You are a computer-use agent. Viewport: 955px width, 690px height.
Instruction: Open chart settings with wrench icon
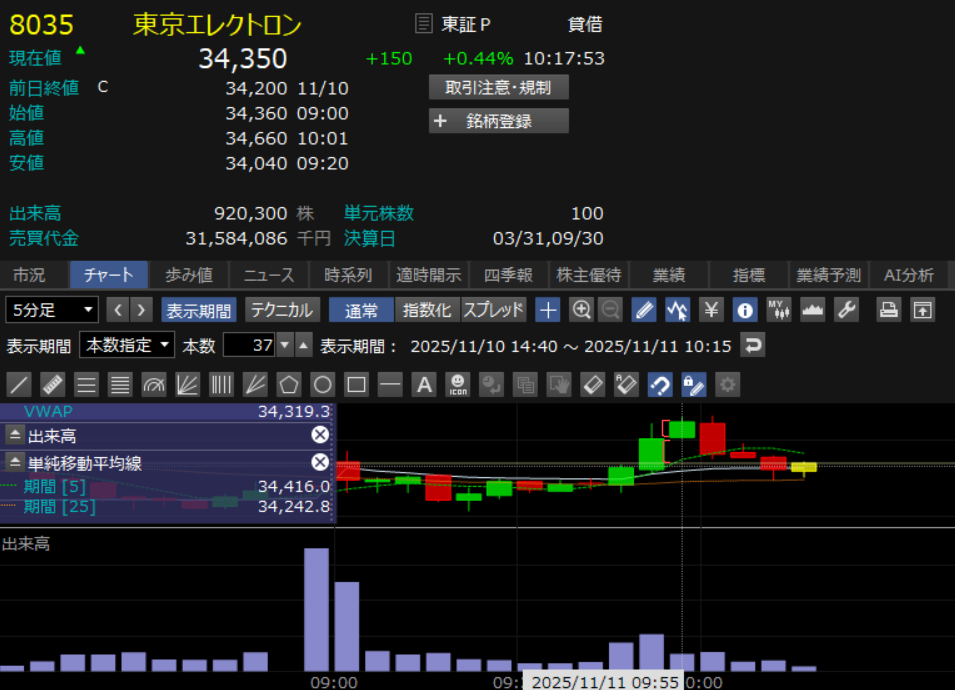click(x=846, y=310)
